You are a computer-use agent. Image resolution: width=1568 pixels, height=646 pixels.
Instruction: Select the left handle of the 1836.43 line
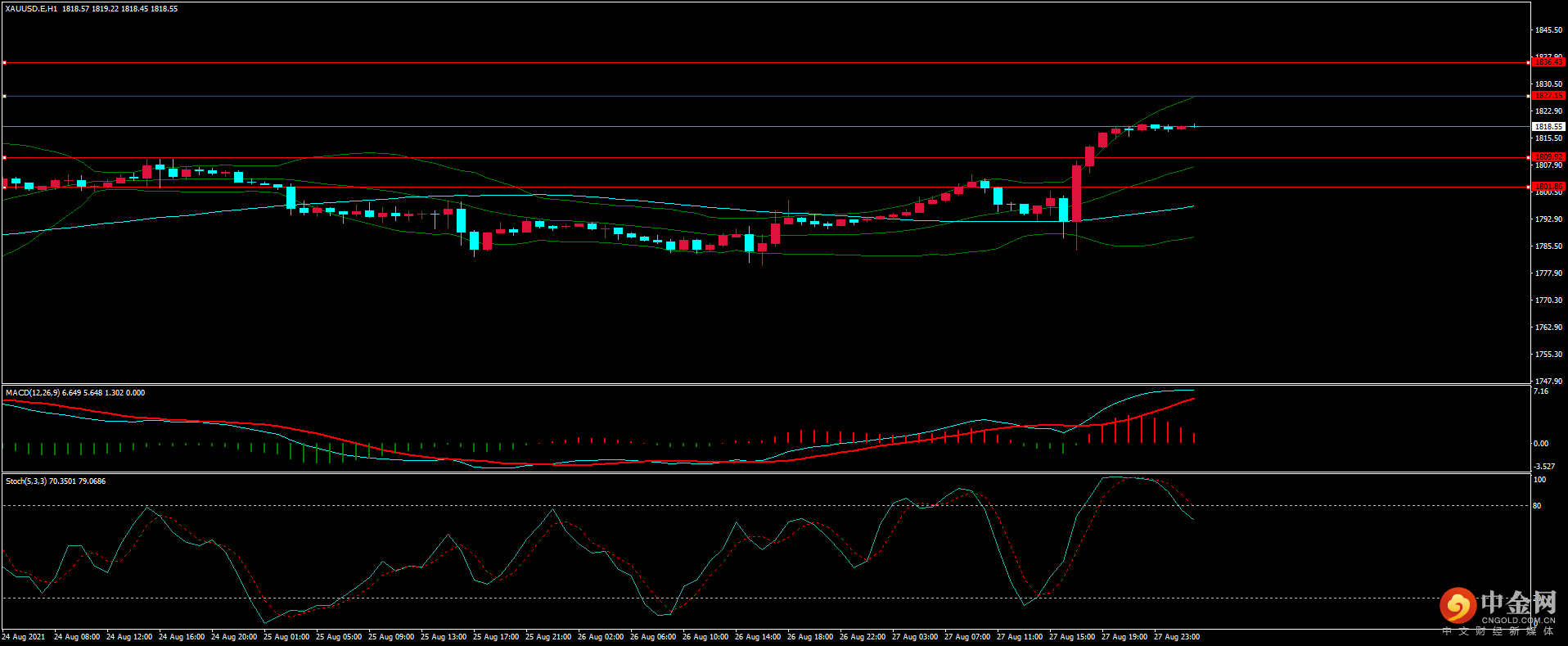coord(4,62)
